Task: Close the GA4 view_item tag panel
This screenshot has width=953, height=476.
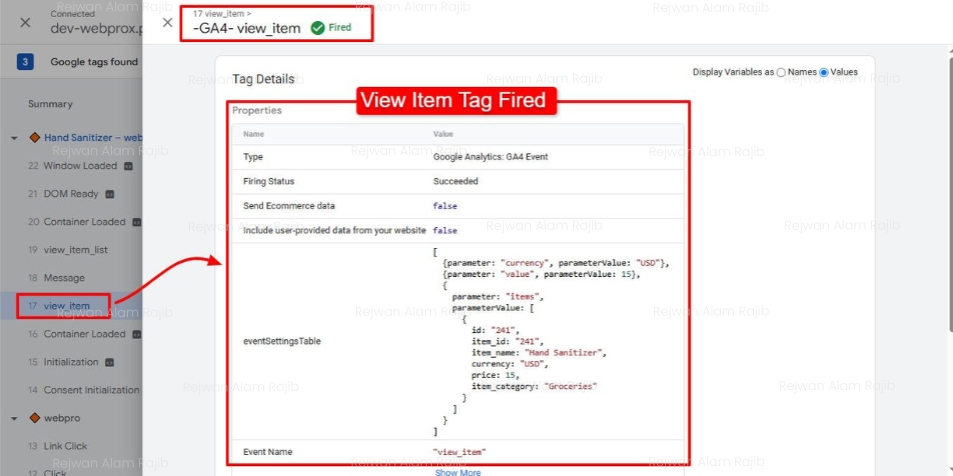Action: tap(167, 22)
